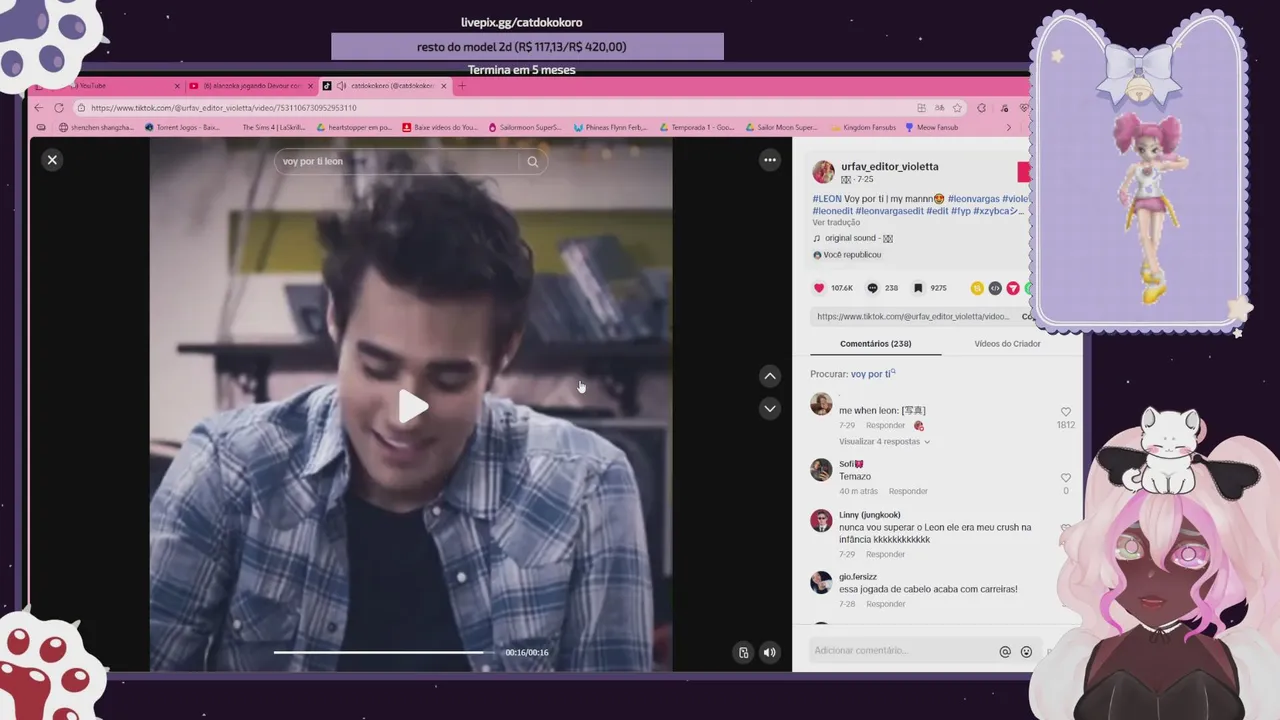Open a new browser tab with plus
This screenshot has width=1280, height=720.
[462, 86]
